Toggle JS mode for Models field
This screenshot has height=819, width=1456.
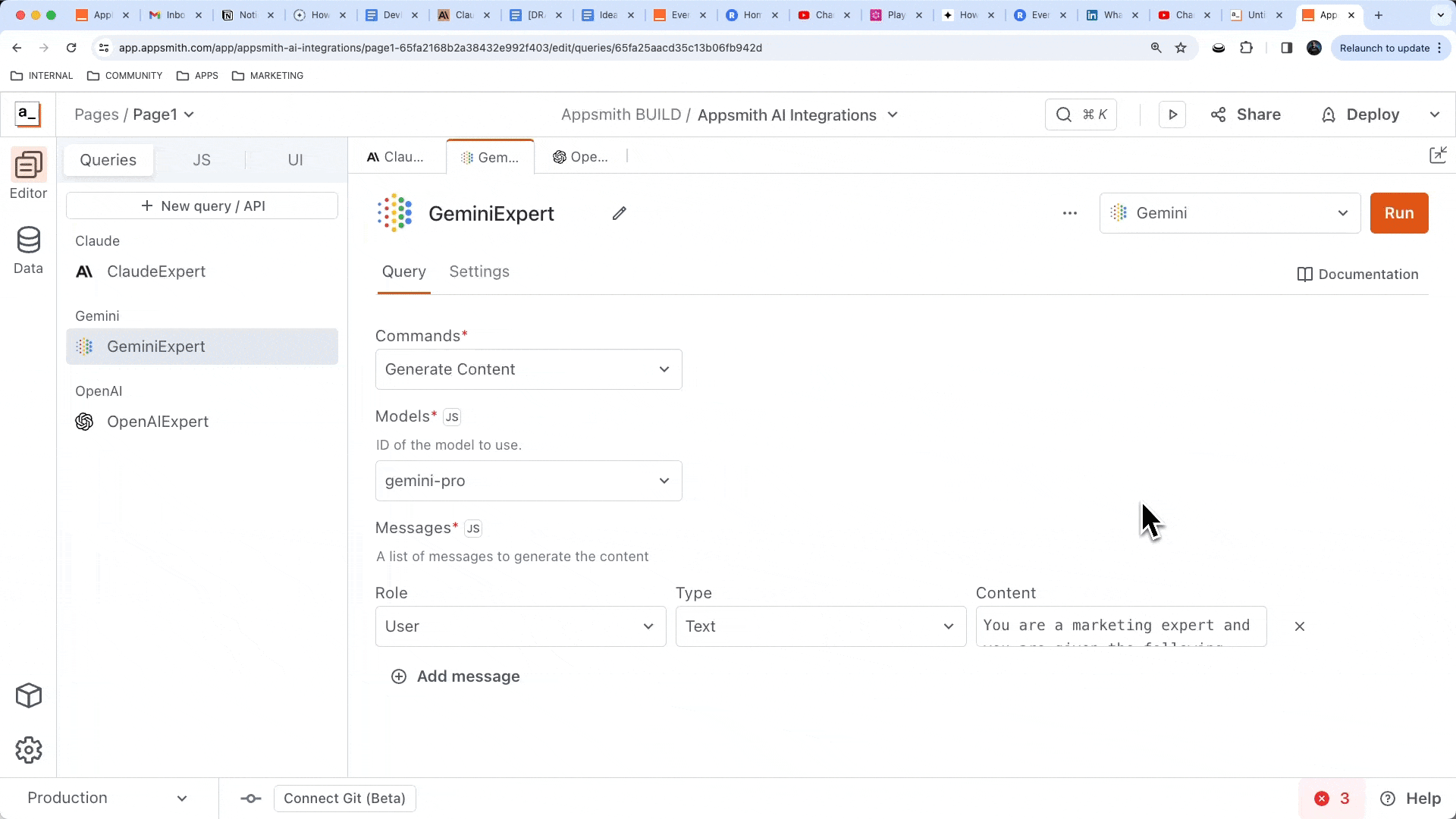point(452,417)
